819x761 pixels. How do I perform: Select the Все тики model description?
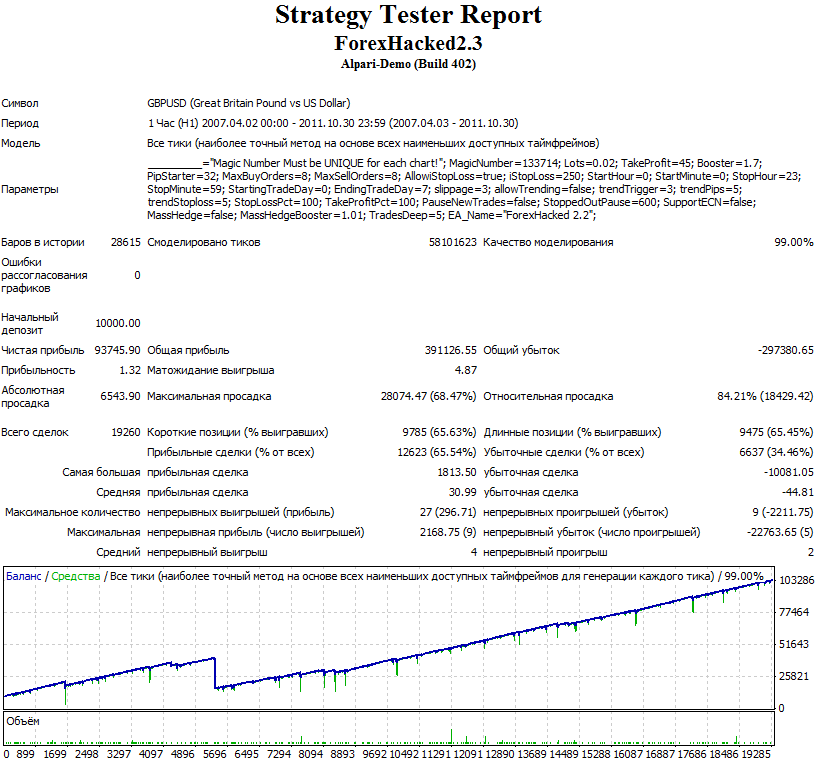pyautogui.click(x=373, y=143)
